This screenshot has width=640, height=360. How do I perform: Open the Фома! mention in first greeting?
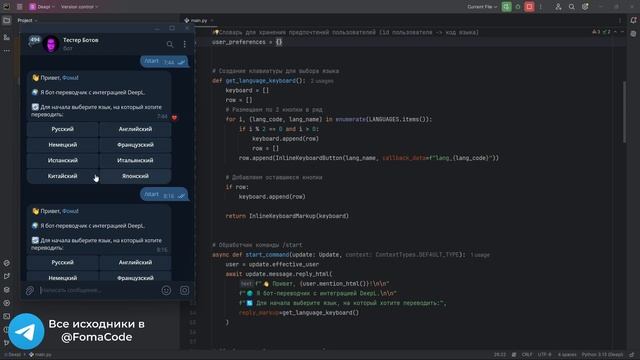[x=70, y=78]
